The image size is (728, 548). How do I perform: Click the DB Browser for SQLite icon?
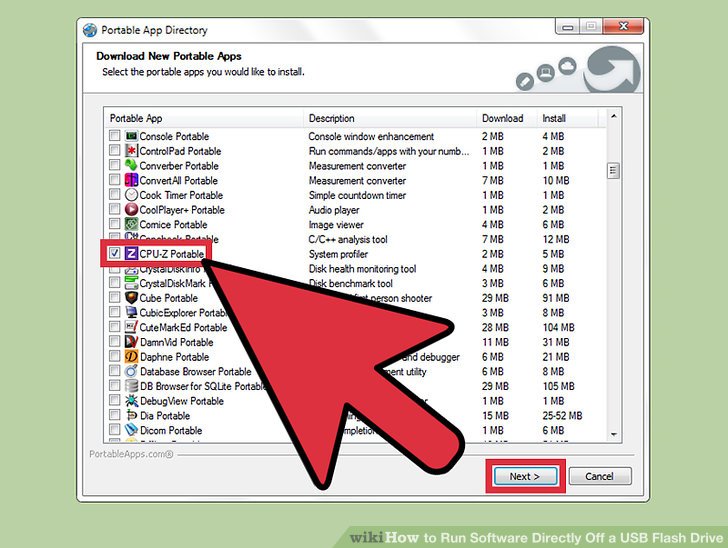(131, 386)
